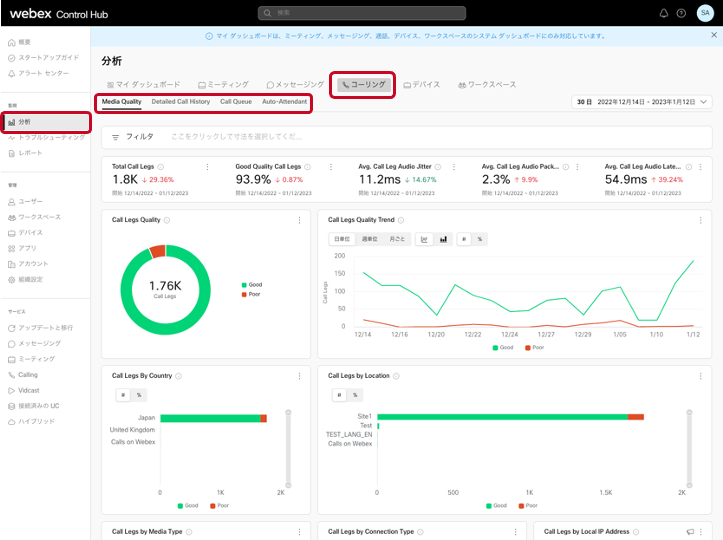
Task: Open Avg. Call Leg Audio Late... options
Action: point(700,167)
